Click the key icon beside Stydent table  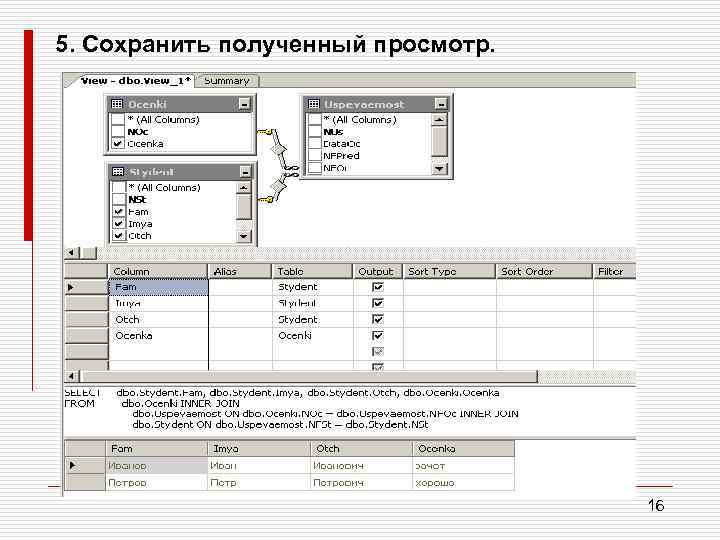tap(265, 200)
